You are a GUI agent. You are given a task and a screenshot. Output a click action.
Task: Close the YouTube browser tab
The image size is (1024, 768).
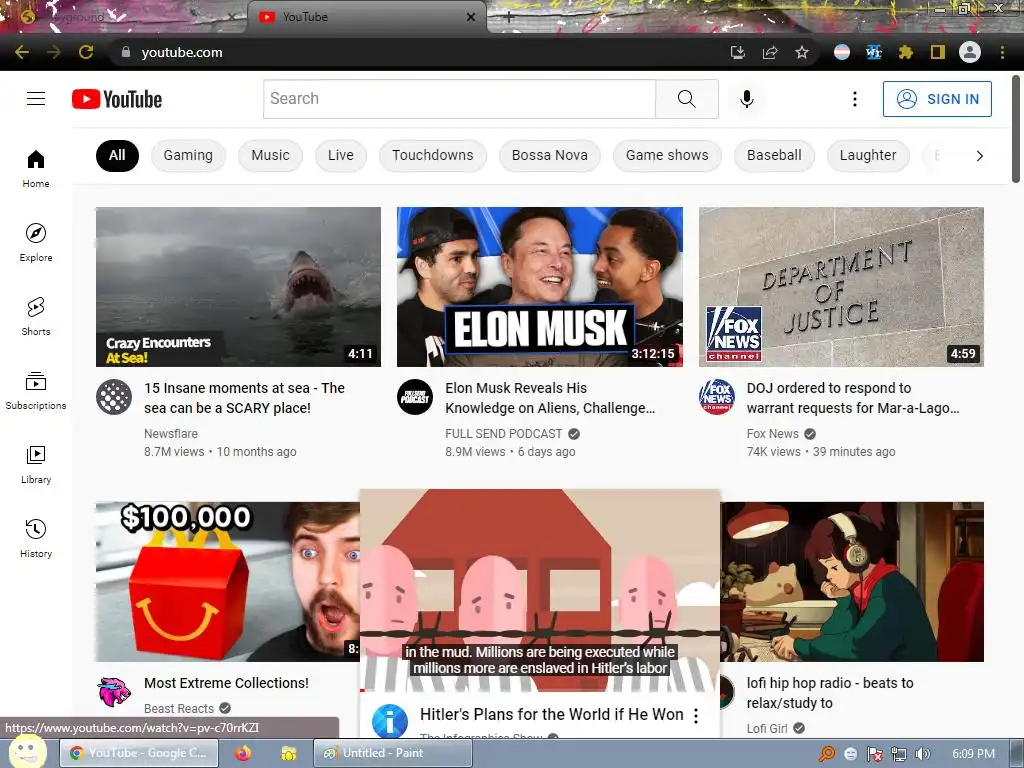tap(471, 17)
